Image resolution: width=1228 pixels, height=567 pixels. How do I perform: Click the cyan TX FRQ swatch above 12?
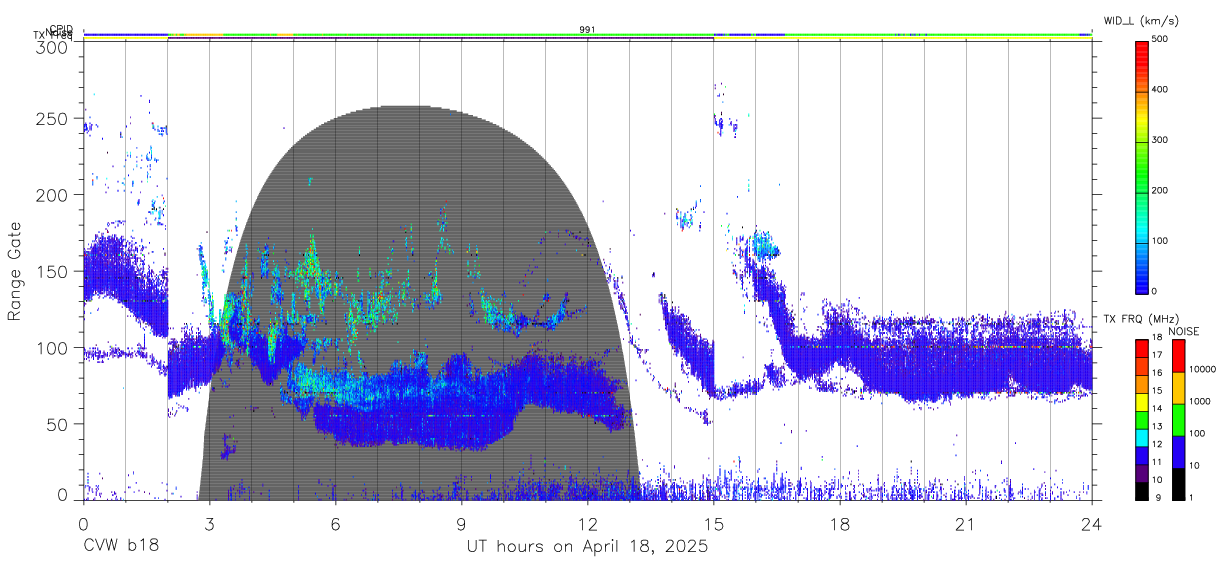[1141, 437]
